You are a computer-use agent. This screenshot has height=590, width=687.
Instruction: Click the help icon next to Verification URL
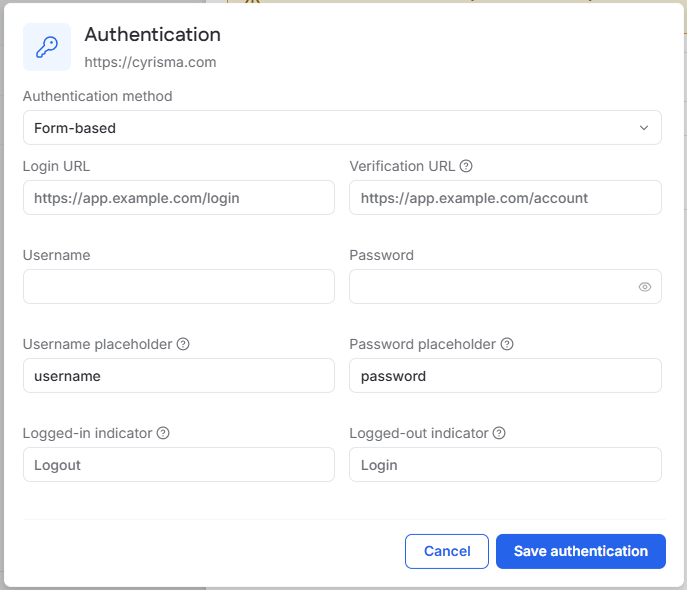466,166
